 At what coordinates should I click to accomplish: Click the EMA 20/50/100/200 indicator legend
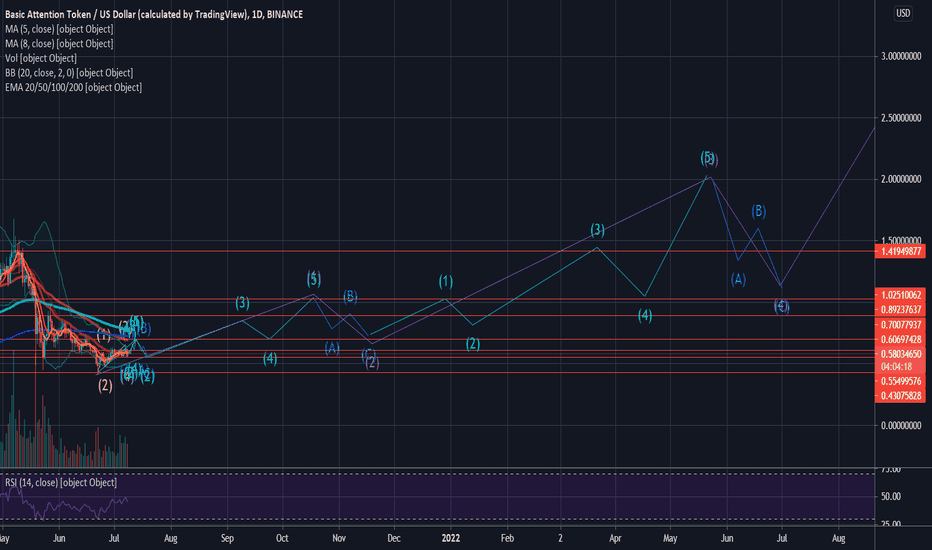(73, 87)
